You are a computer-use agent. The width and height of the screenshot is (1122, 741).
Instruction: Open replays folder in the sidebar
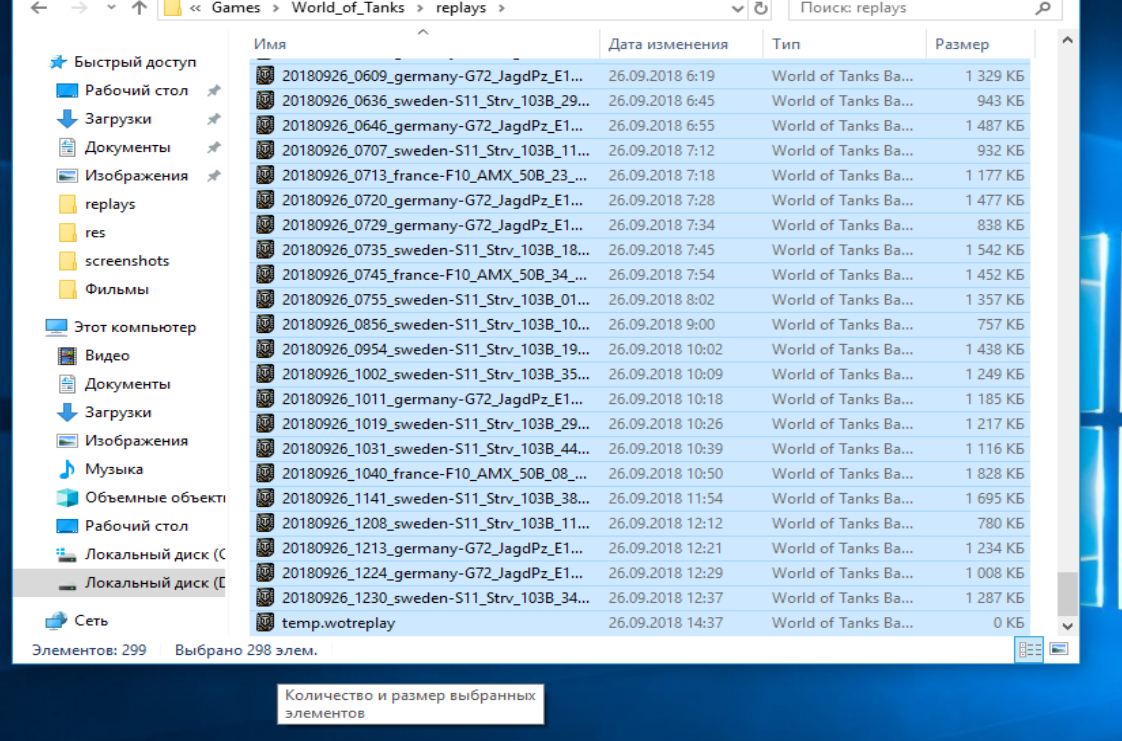pos(109,204)
